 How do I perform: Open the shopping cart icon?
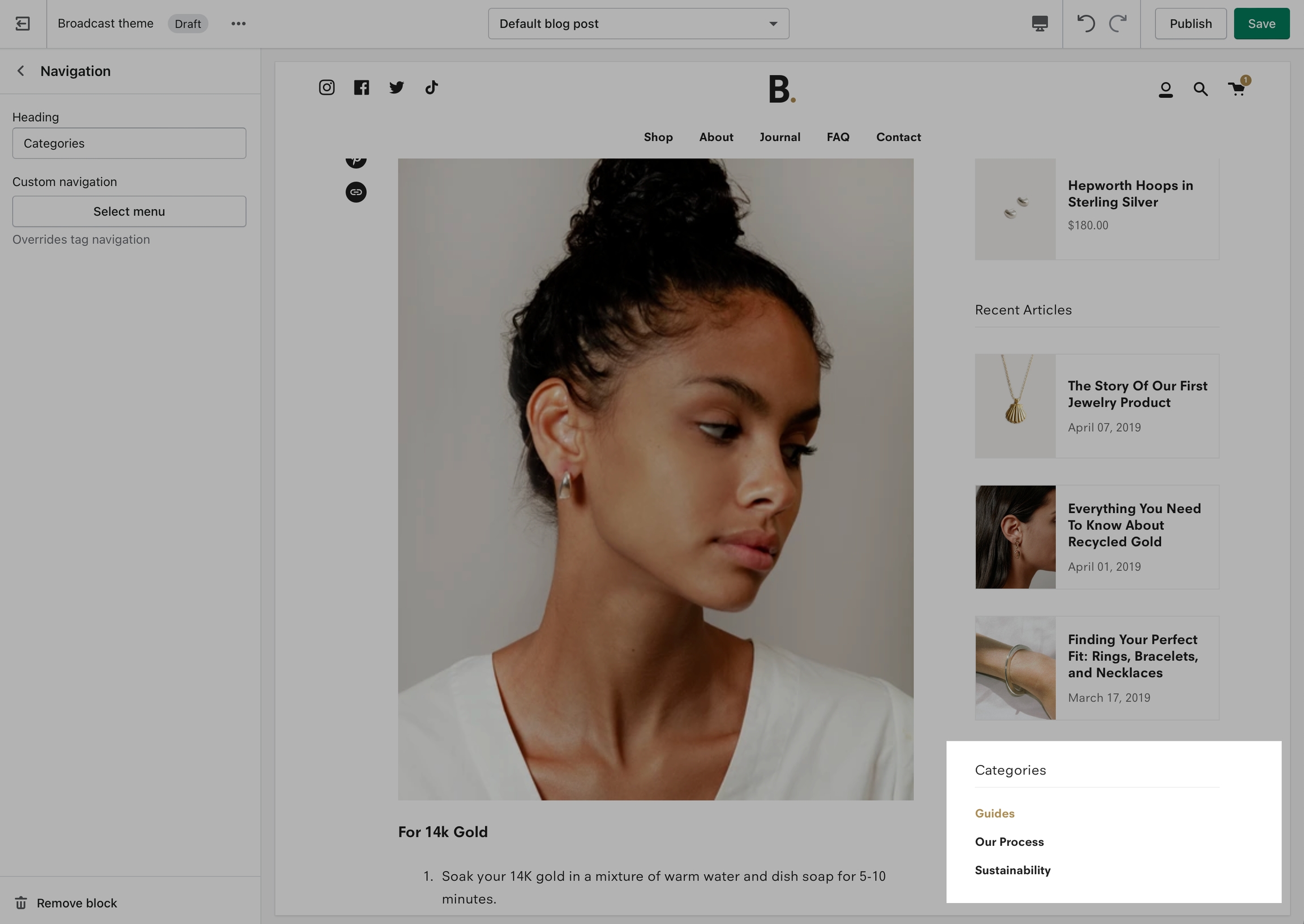click(1237, 89)
